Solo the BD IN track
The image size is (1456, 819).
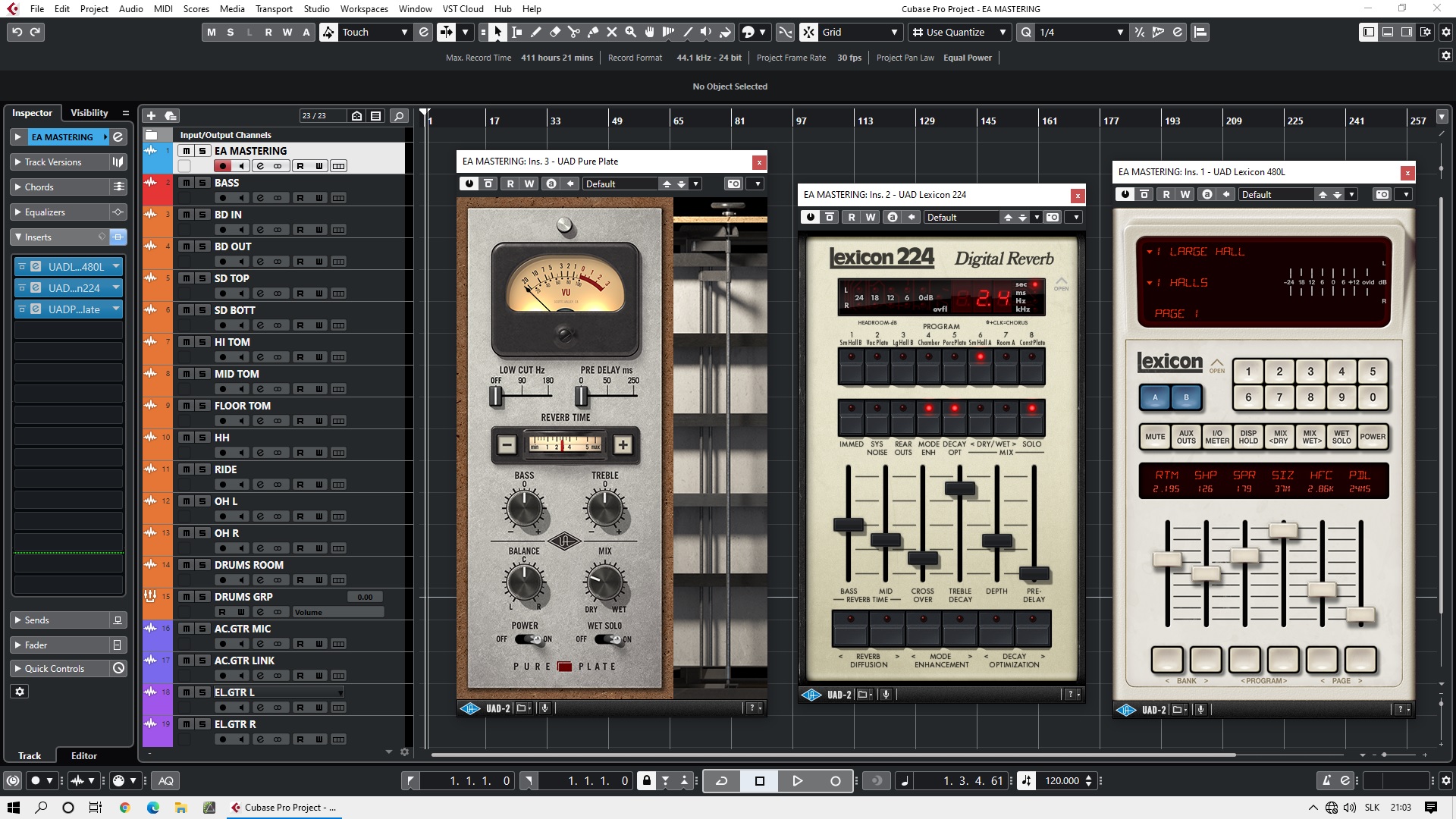(202, 215)
